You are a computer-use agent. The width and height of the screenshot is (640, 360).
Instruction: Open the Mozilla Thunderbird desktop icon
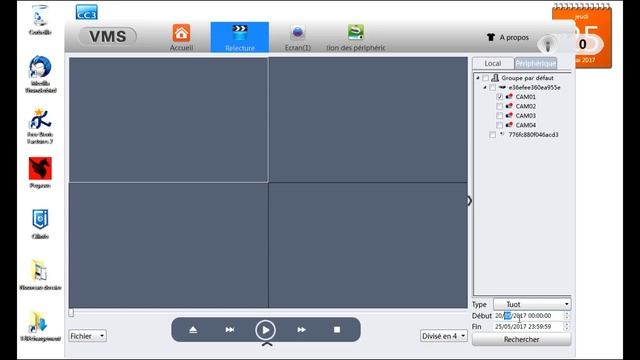click(40, 74)
